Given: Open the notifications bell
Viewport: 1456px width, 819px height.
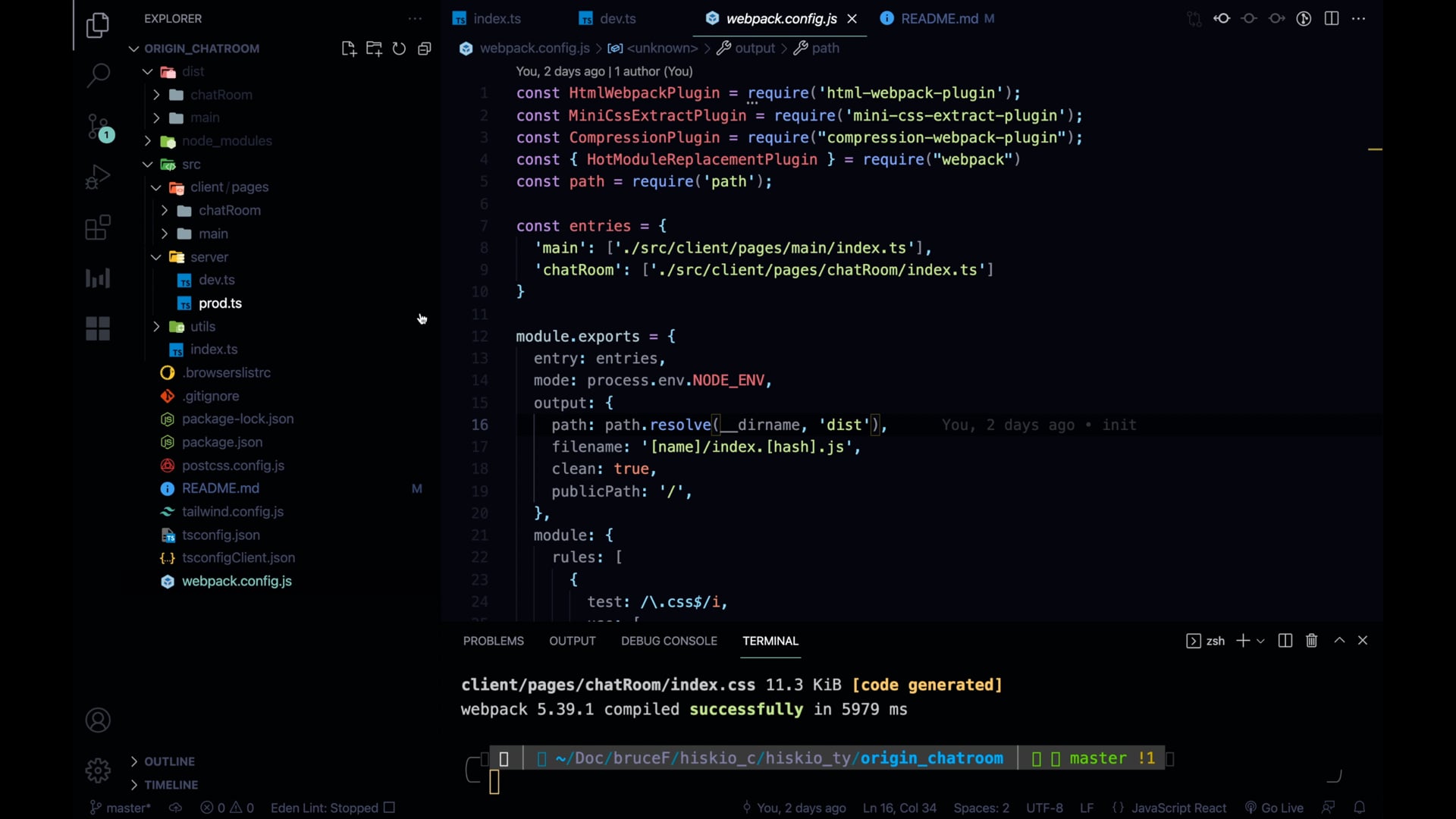Looking at the screenshot, I should click(x=1360, y=808).
